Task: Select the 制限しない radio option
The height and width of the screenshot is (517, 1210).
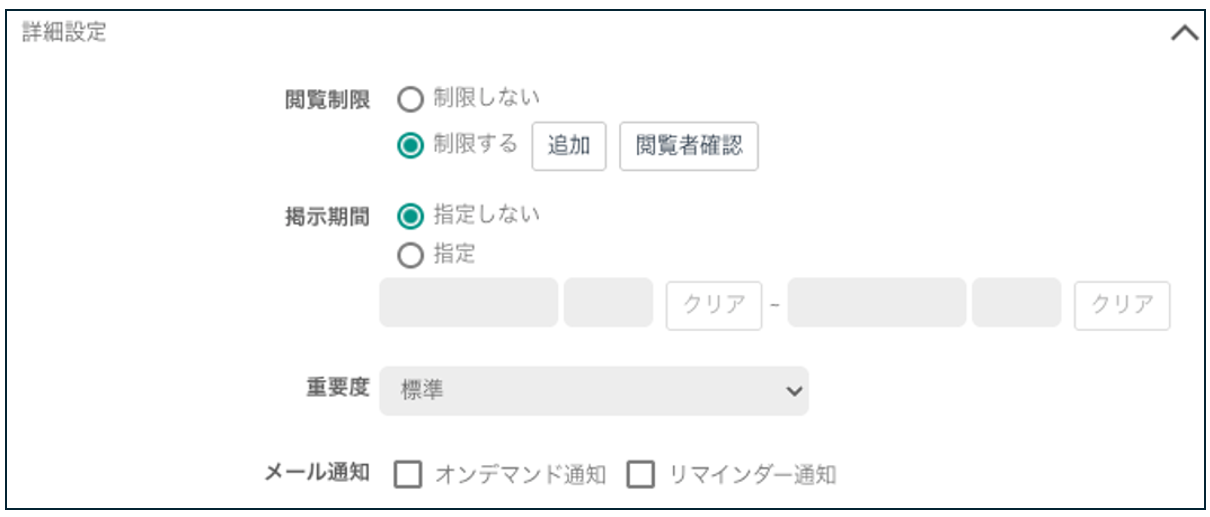Action: [x=411, y=100]
